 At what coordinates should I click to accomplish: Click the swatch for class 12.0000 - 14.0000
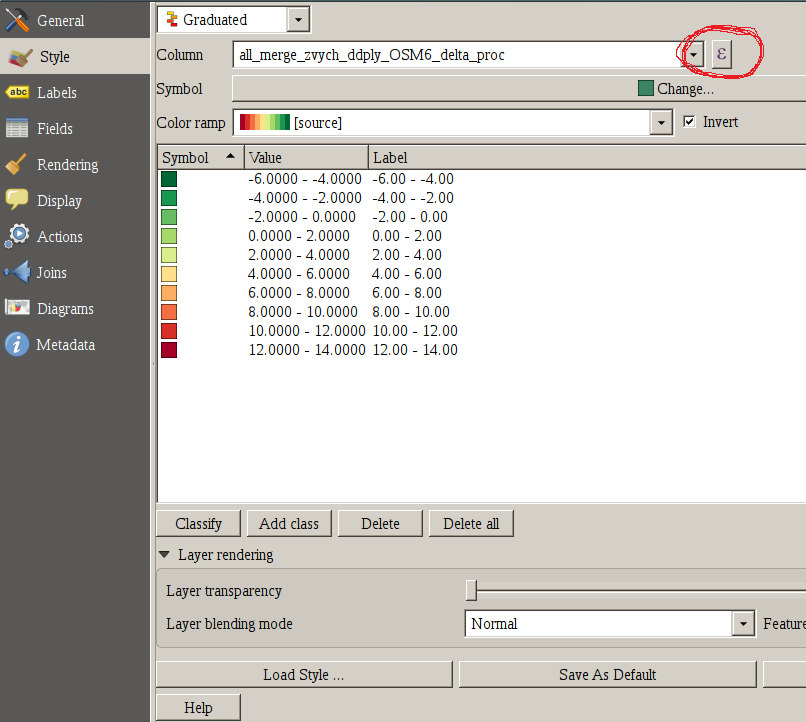169,350
